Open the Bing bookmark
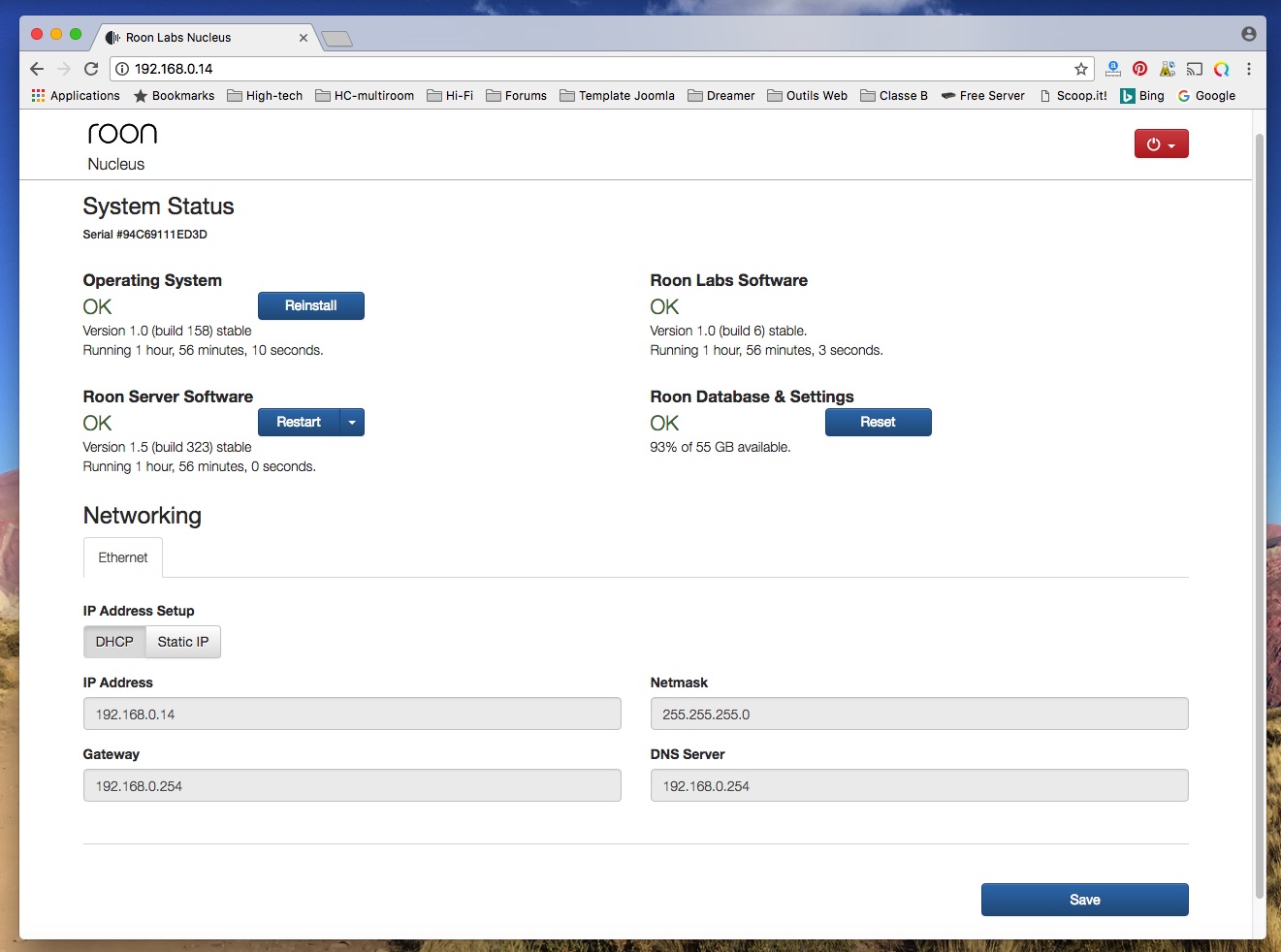Image resolution: width=1281 pixels, height=952 pixels. (x=1142, y=96)
